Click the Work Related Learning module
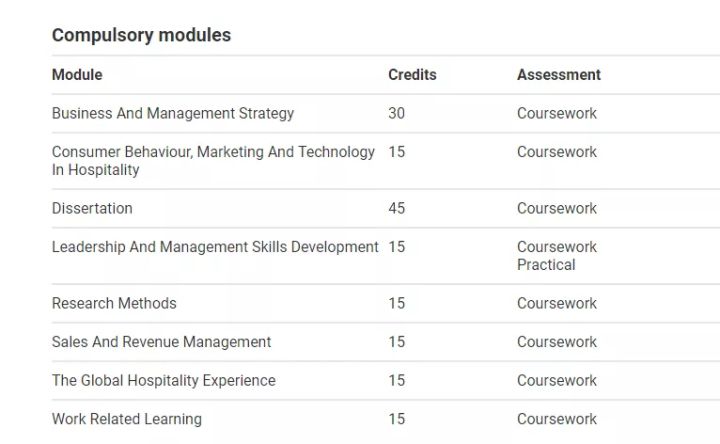Screen dimensions: 720x444 click(127, 419)
